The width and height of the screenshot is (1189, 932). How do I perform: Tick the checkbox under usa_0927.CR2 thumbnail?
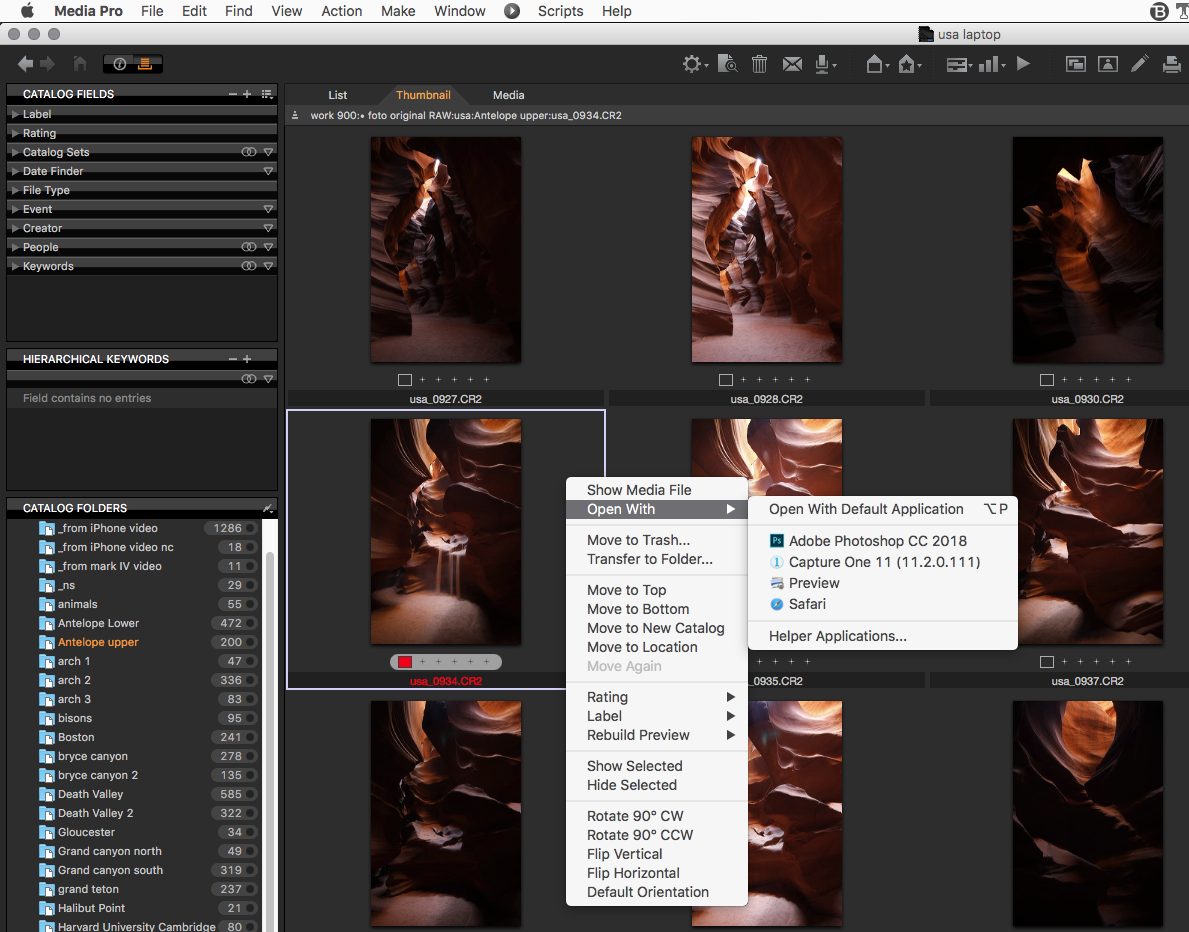[x=404, y=380]
